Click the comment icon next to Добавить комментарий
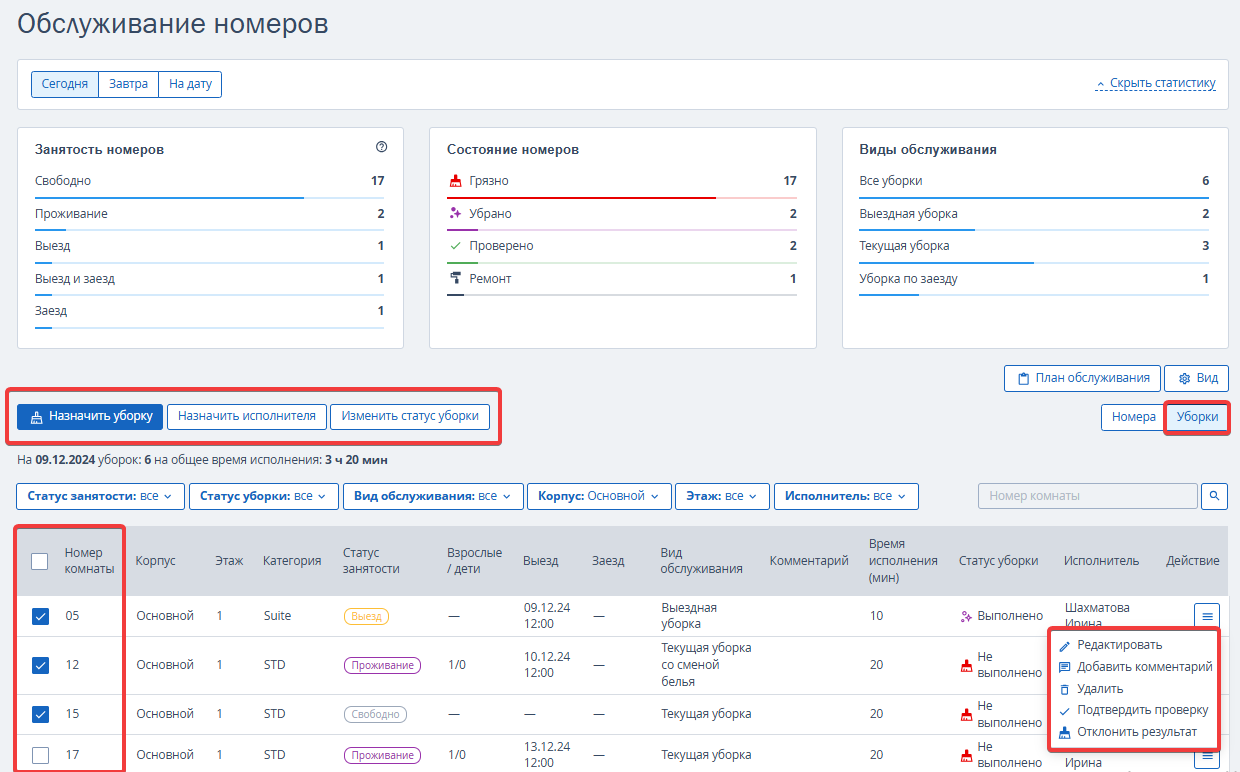This screenshot has height=772, width=1240. 1064,667
